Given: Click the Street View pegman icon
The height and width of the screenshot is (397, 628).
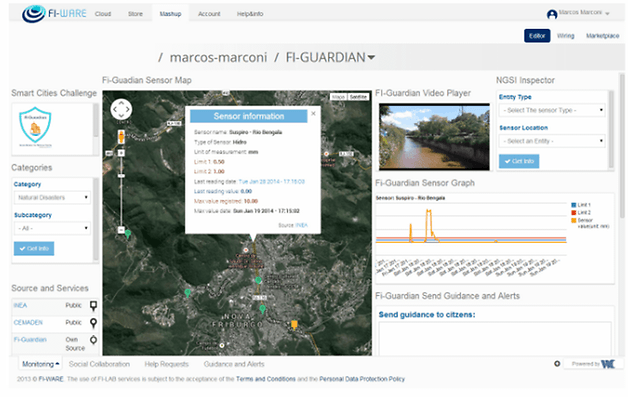Looking at the screenshot, I should pyautogui.click(x=121, y=136).
